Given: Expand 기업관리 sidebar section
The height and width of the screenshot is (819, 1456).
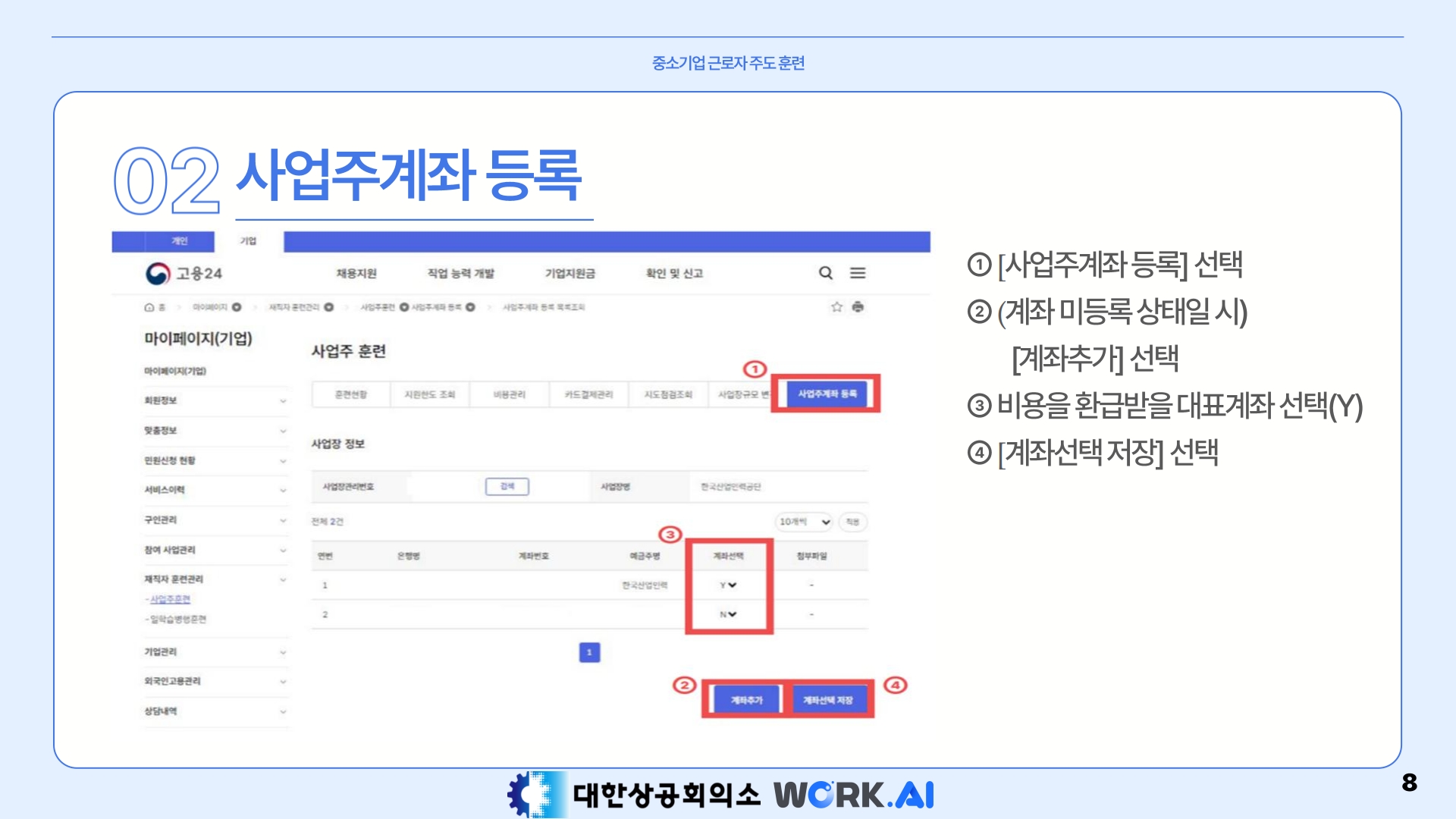Looking at the screenshot, I should [282, 652].
